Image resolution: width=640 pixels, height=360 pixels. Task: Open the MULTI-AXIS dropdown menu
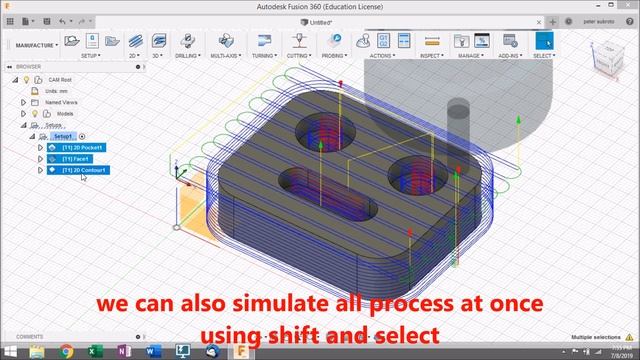point(226,56)
